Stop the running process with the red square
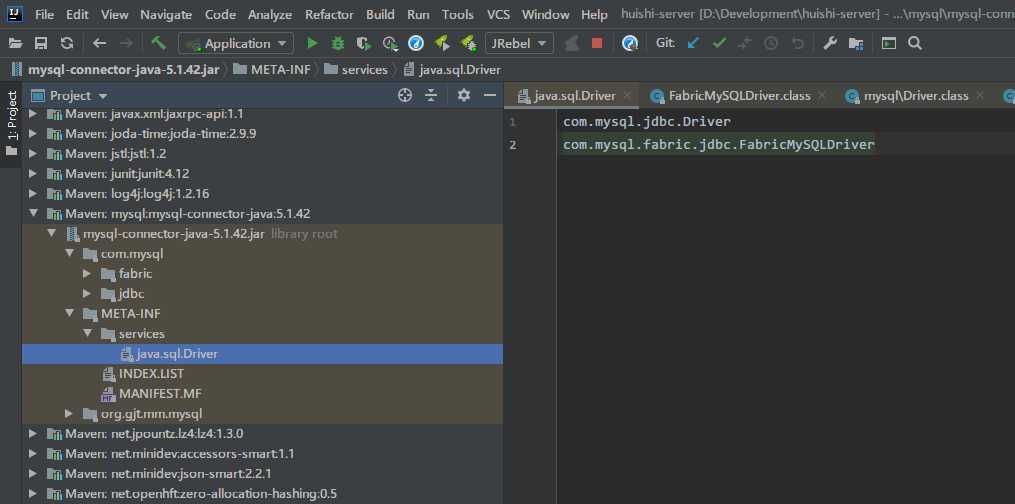 pyautogui.click(x=597, y=43)
